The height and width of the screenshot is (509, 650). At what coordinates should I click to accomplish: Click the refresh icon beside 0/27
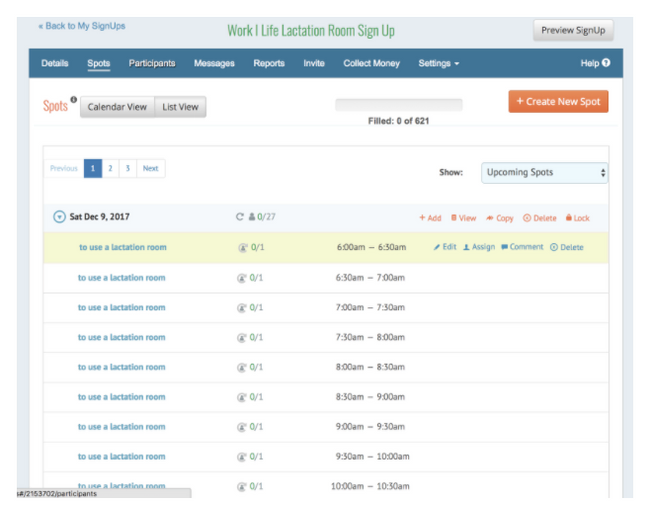(240, 217)
